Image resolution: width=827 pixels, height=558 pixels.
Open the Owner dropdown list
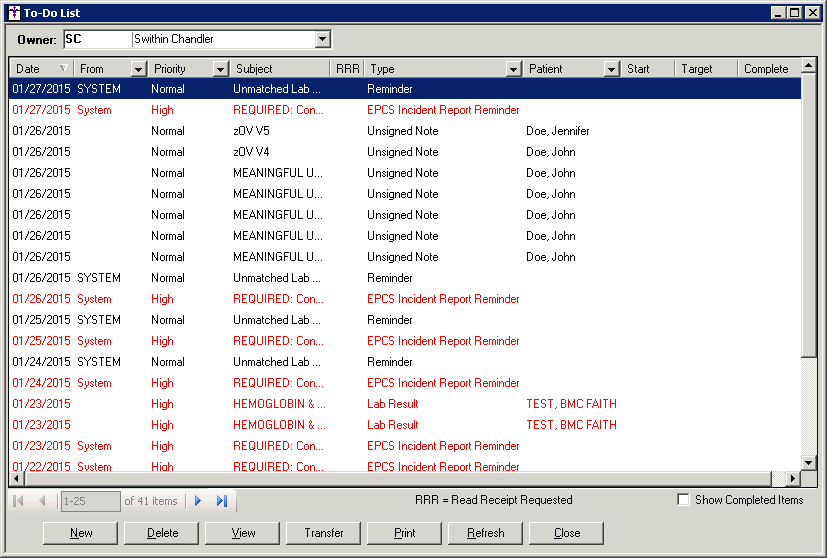(x=322, y=39)
